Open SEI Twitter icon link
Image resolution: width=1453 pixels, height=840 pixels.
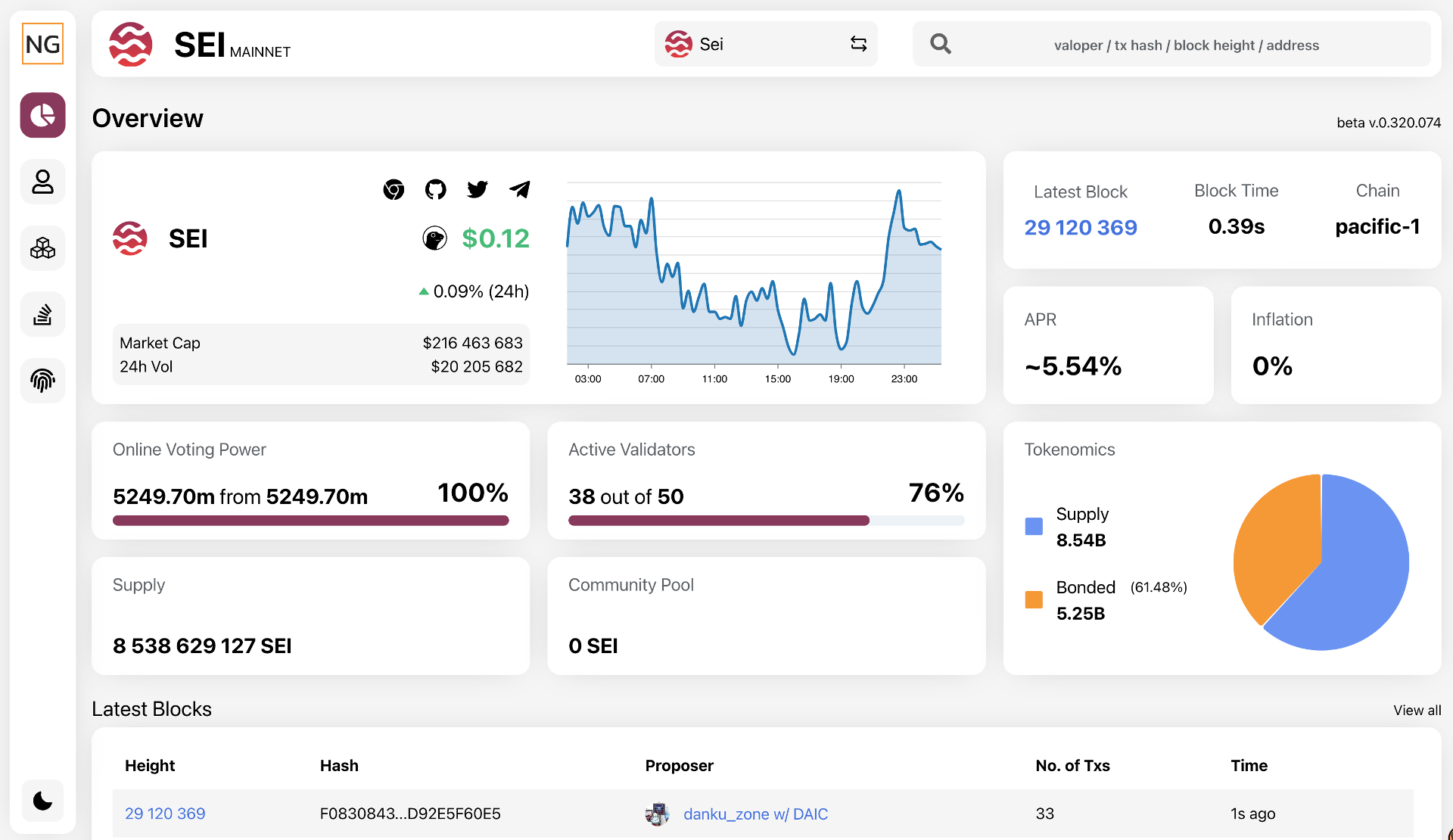pos(478,189)
